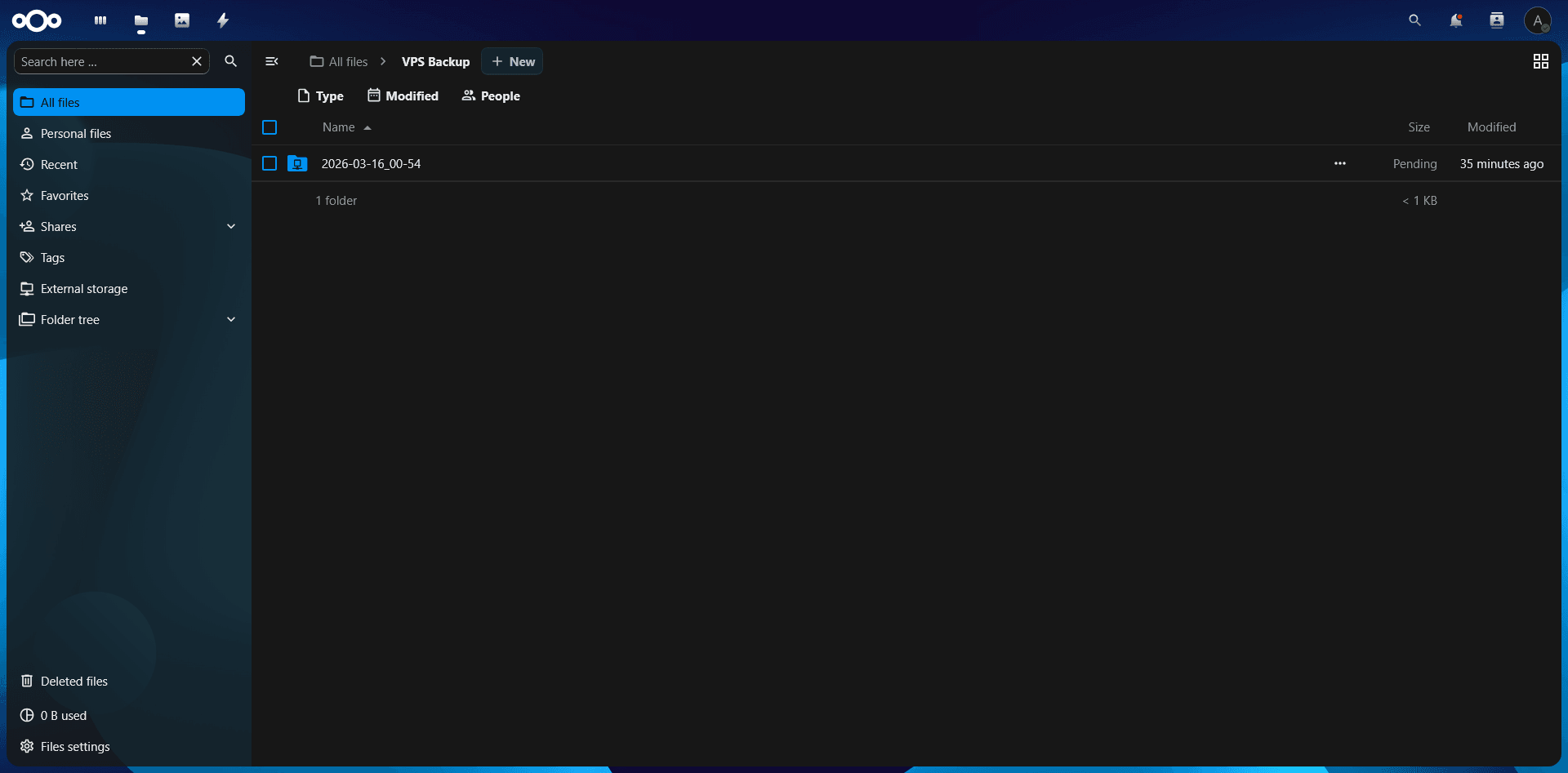Open the notifications bell
The width and height of the screenshot is (1568, 773).
[x=1455, y=20]
